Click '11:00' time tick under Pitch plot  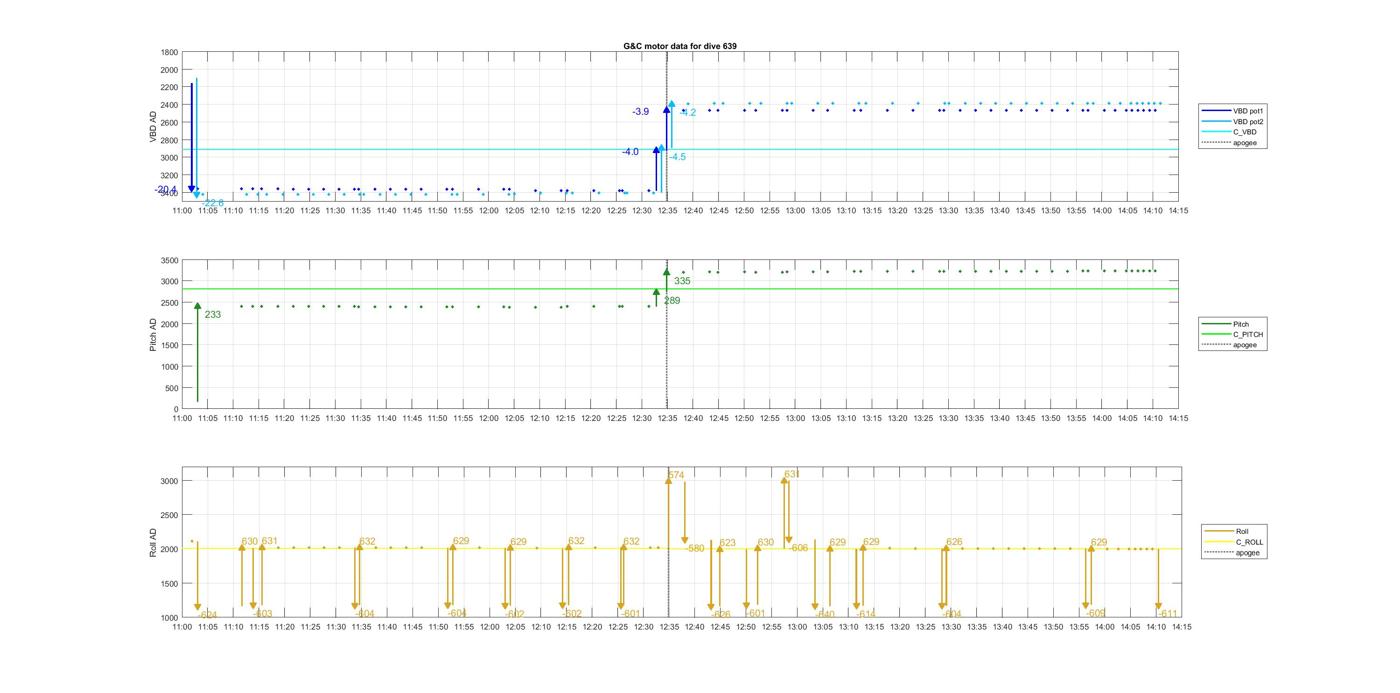pos(182,418)
